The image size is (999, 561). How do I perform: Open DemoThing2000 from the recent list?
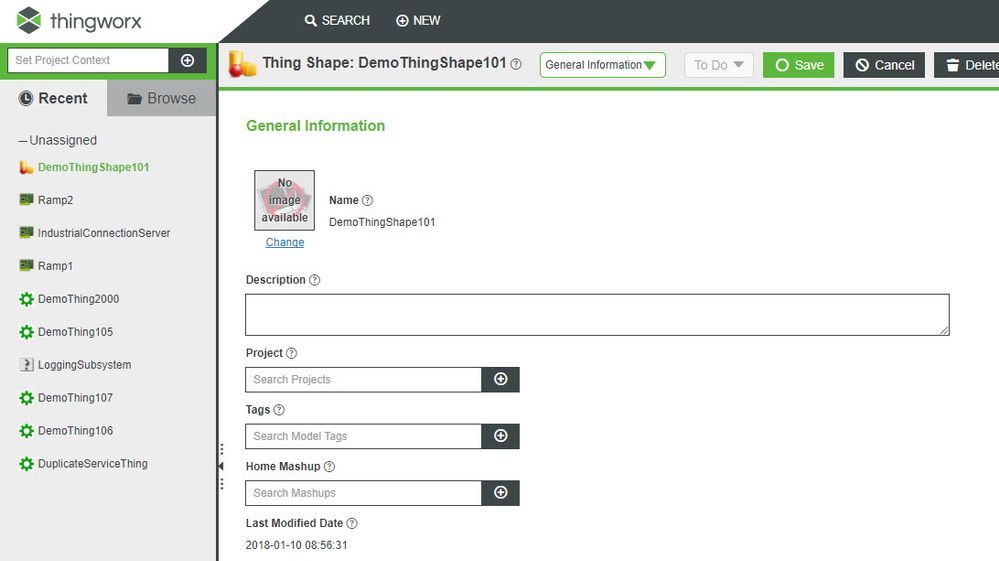[78, 299]
